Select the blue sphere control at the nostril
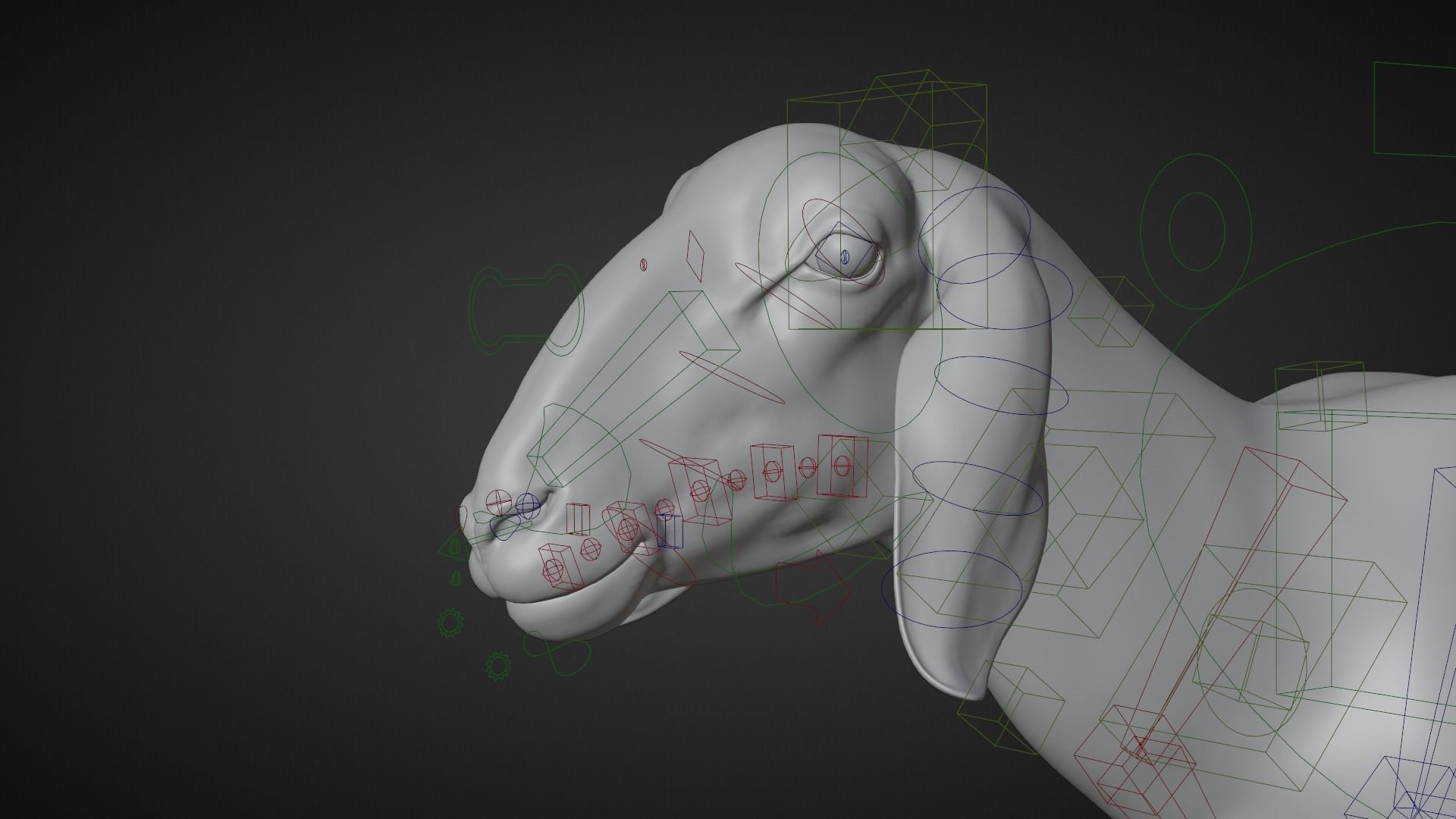 coord(526,505)
